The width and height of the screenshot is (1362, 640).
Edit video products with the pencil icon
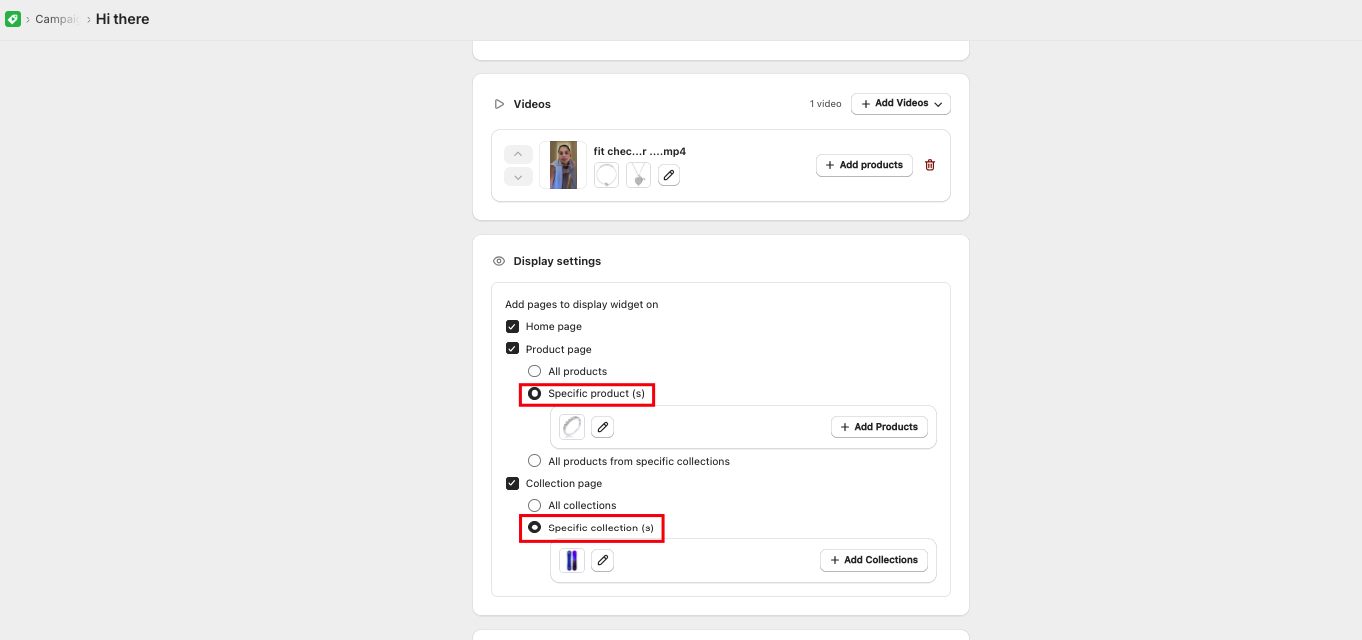pyautogui.click(x=669, y=175)
